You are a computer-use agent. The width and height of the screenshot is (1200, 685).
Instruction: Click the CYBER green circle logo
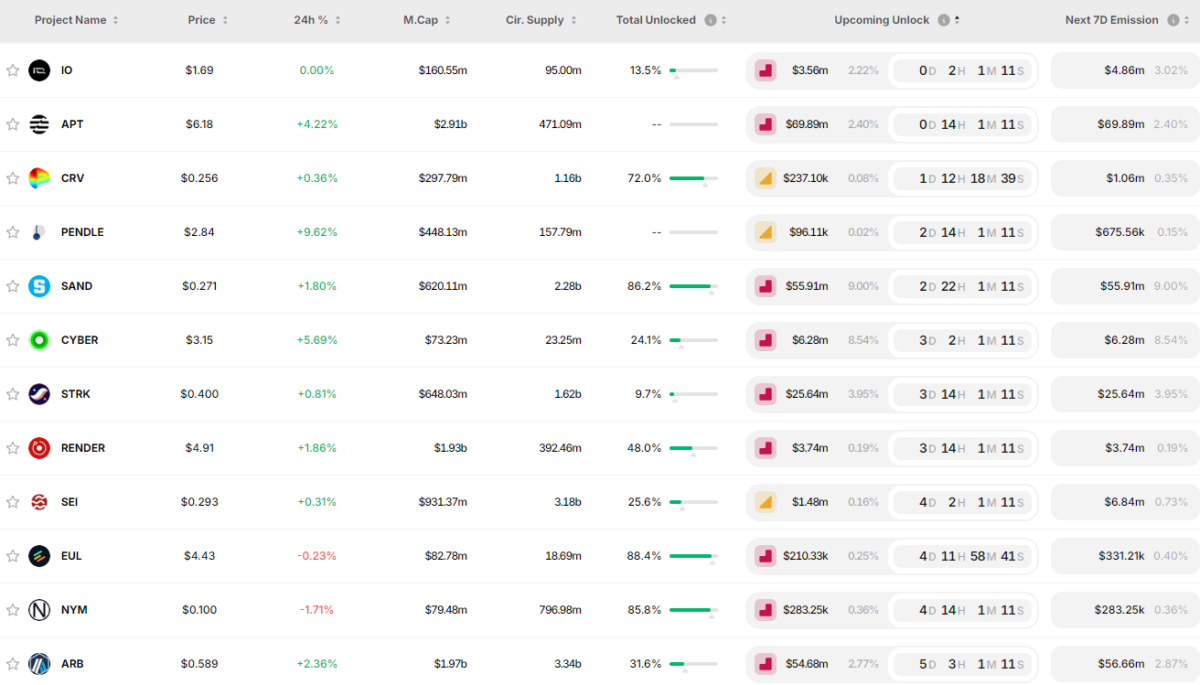click(x=39, y=341)
